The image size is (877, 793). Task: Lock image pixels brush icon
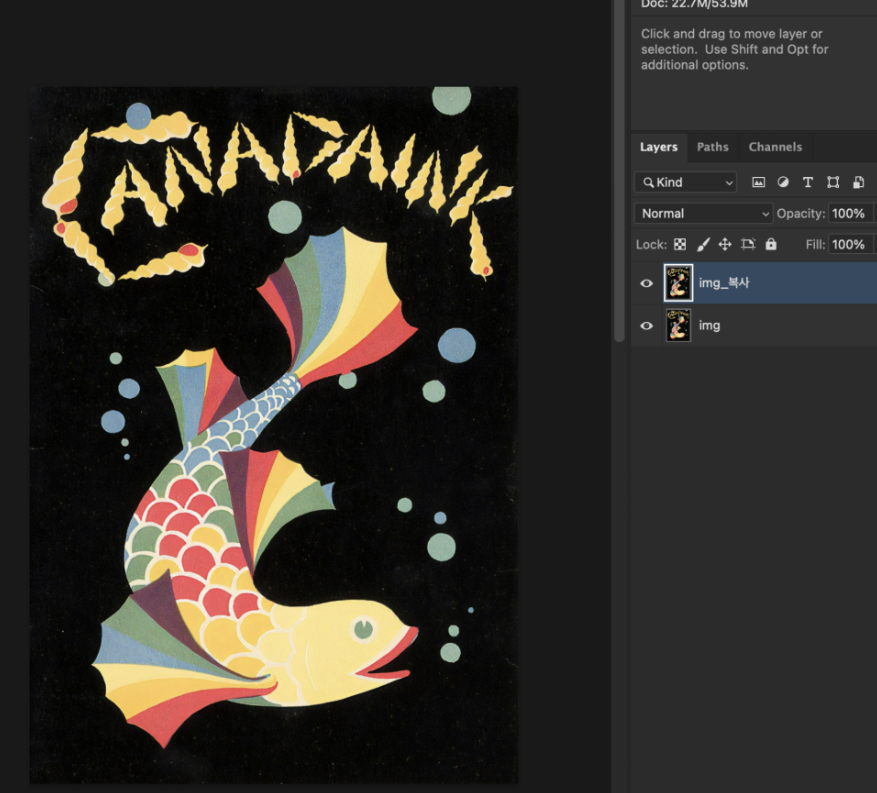703,244
